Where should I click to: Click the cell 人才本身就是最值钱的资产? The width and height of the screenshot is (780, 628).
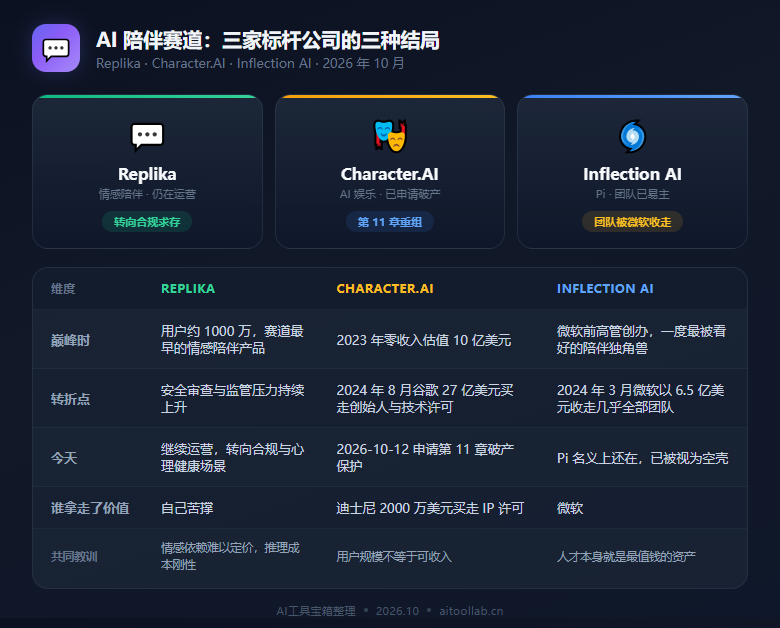(x=626, y=556)
